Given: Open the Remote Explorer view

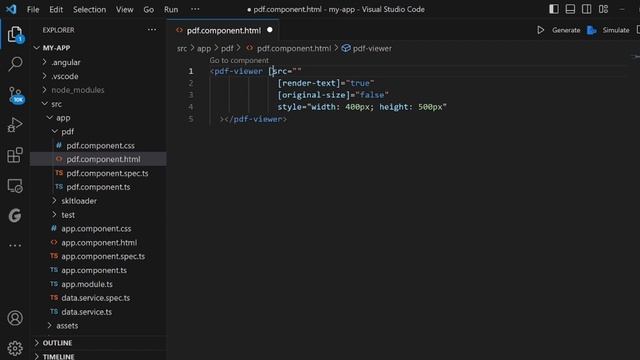Looking at the screenshot, I should [x=15, y=186].
